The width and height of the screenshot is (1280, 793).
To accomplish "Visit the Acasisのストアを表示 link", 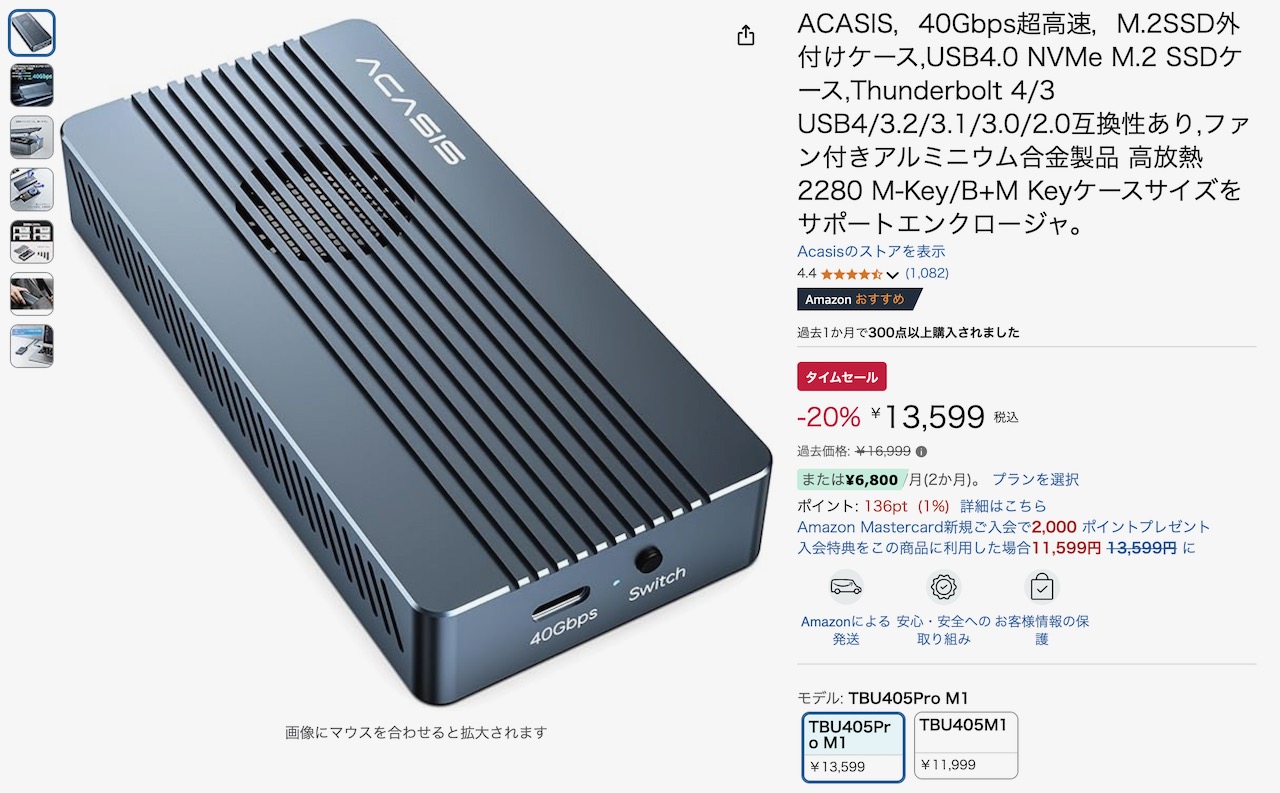I will 871,251.
